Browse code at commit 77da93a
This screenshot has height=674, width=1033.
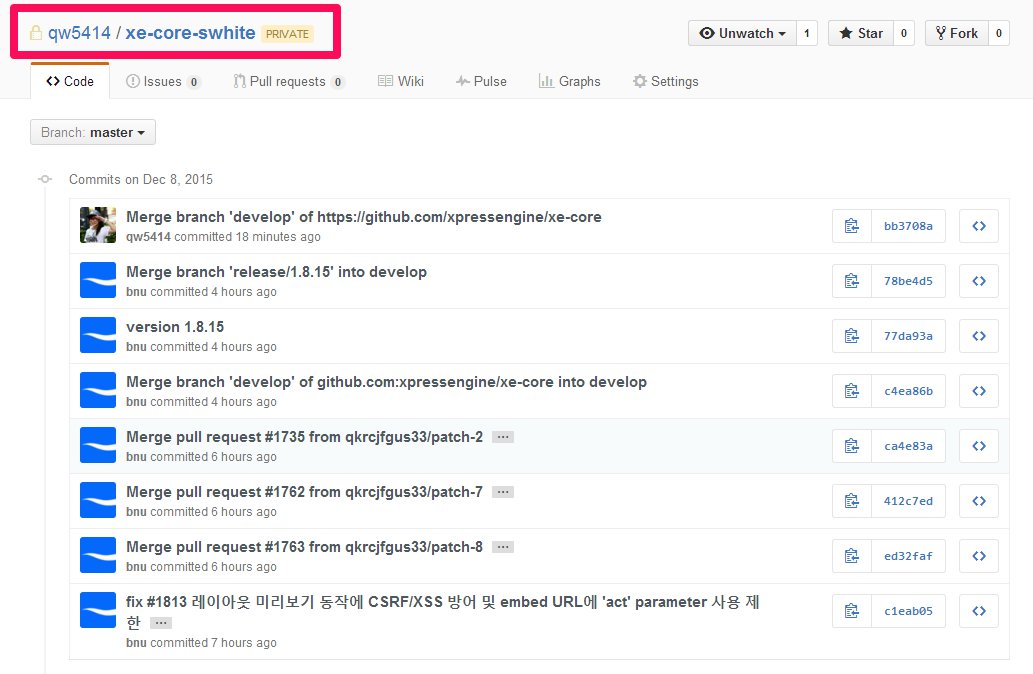pos(979,336)
